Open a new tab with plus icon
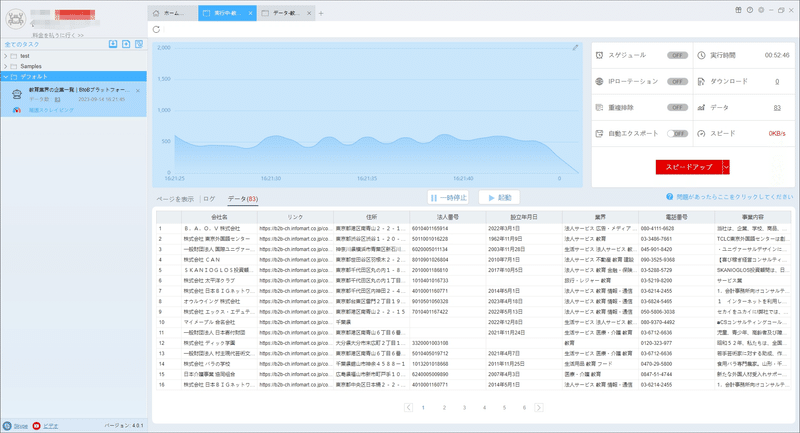The width and height of the screenshot is (800, 433). (321, 13)
